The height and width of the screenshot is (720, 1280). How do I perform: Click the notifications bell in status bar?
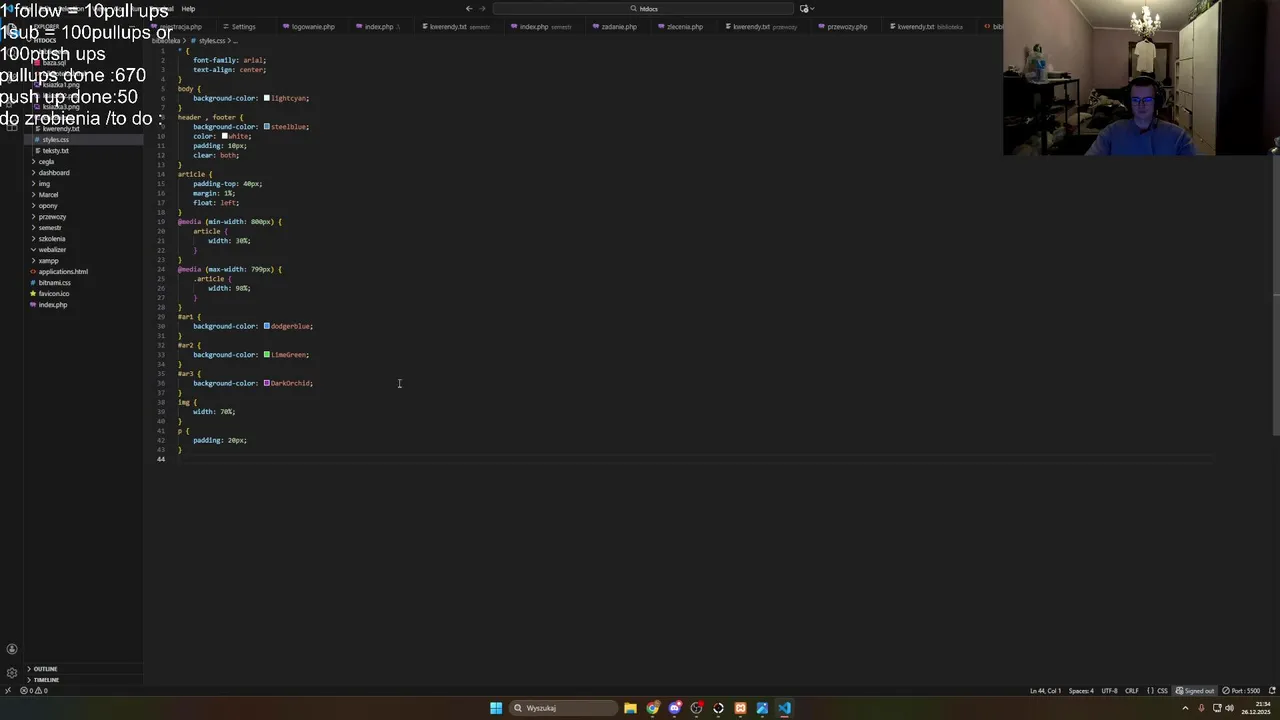coord(1272,690)
